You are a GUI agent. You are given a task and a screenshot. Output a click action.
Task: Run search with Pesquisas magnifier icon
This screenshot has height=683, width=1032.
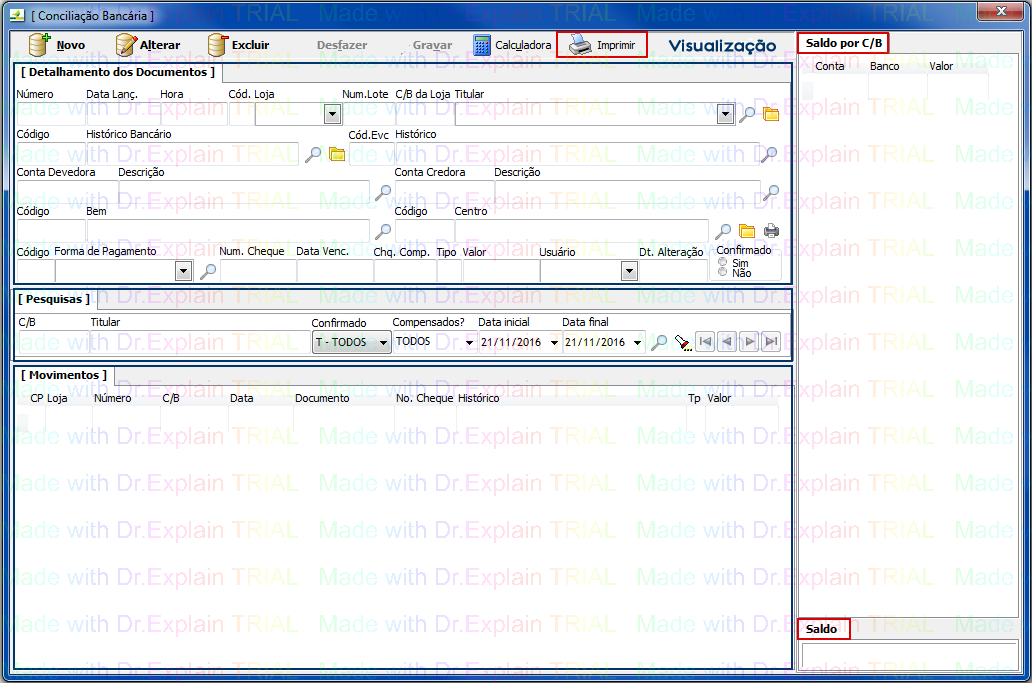coord(658,342)
